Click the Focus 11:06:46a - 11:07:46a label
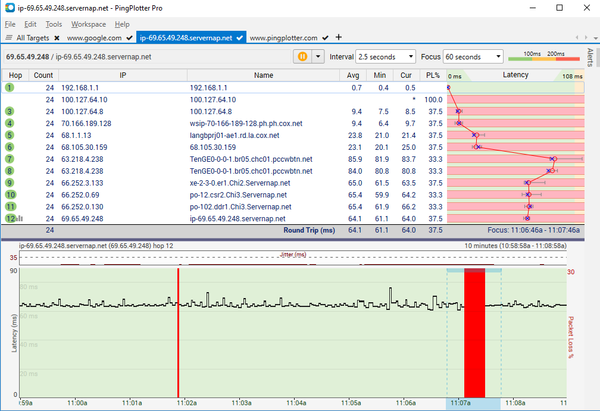600x411 pixels. (533, 230)
